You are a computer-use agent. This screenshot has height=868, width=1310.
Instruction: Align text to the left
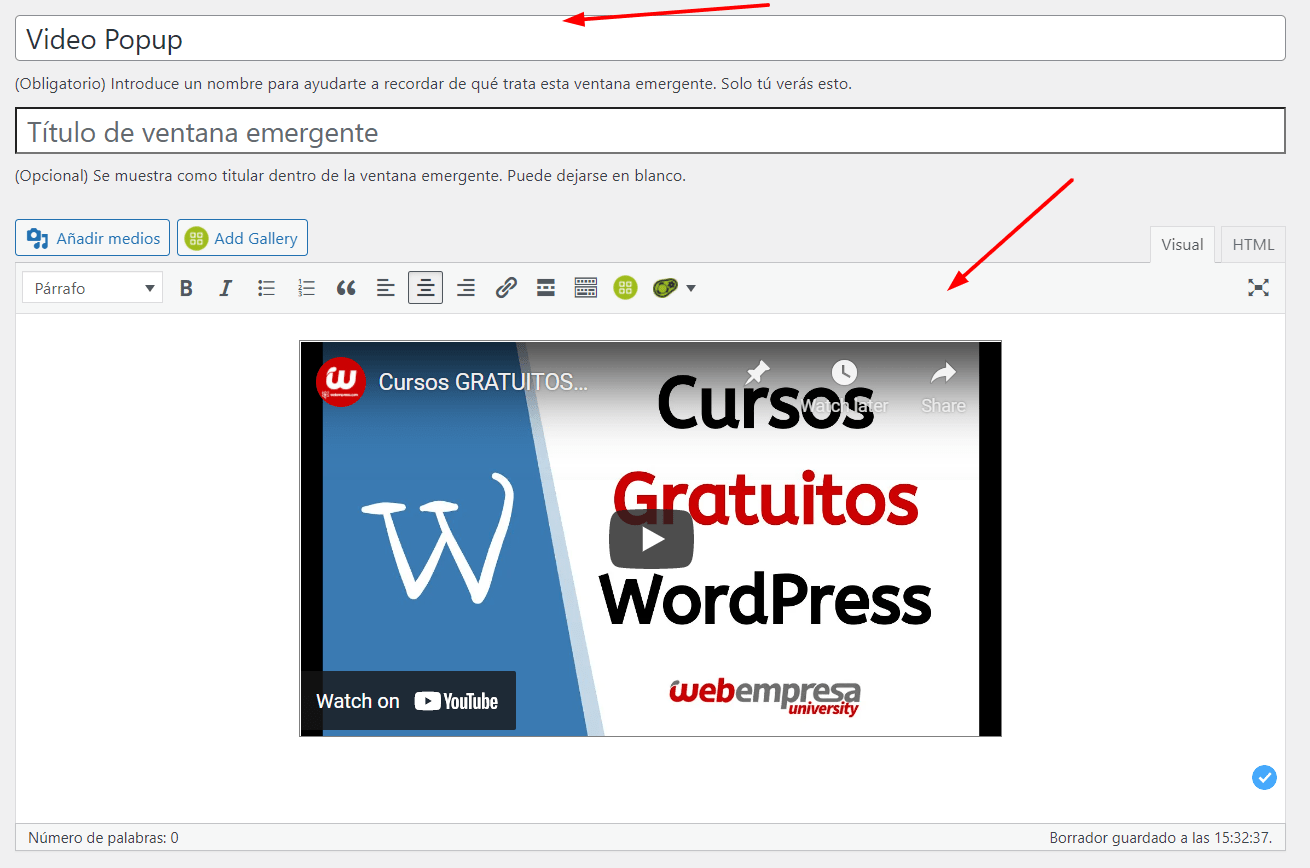386,288
